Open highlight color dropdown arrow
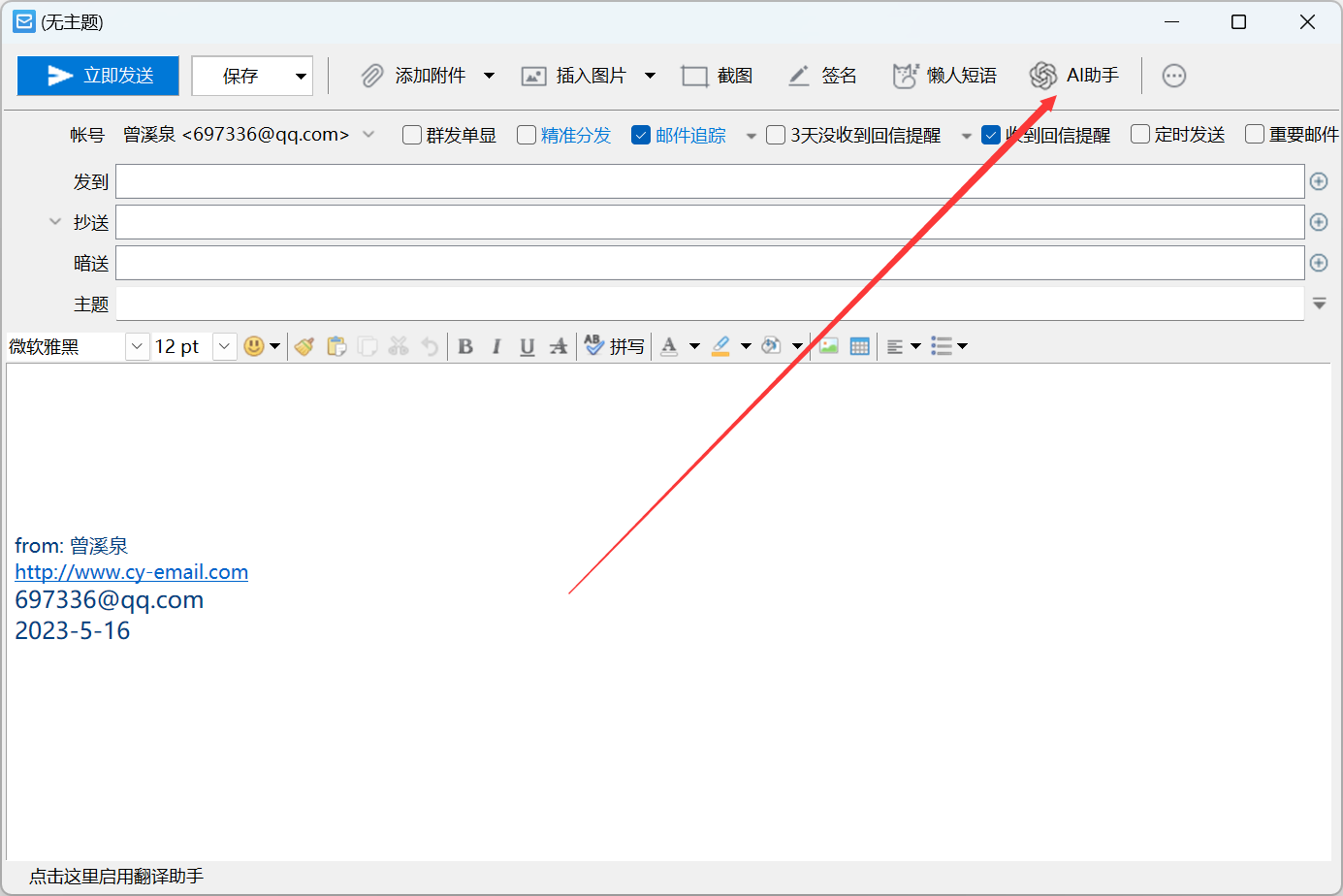Image resolution: width=1343 pixels, height=896 pixels. 746,346
